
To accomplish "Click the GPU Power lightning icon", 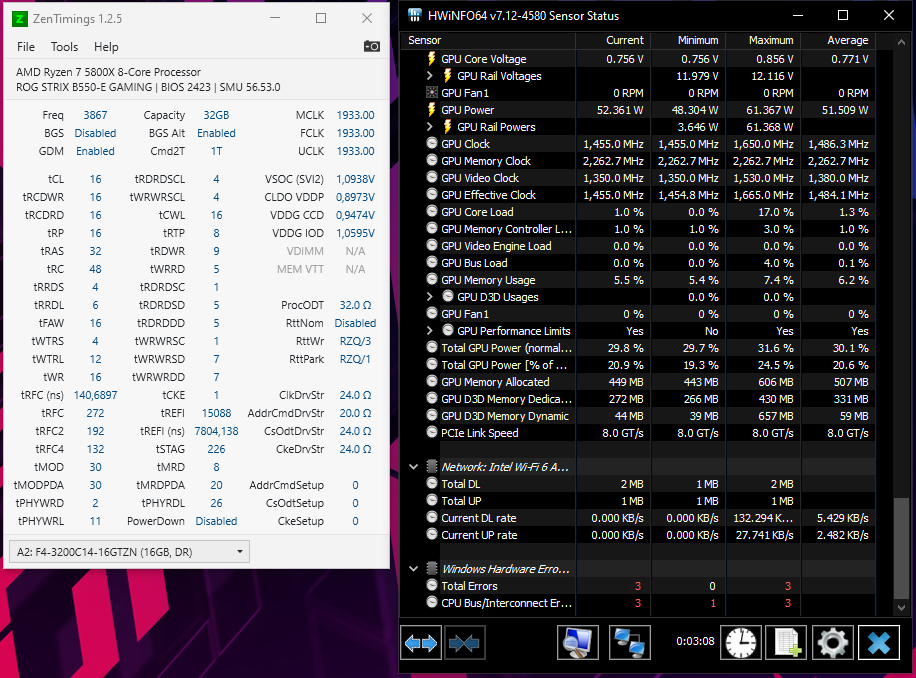I will (x=432, y=109).
